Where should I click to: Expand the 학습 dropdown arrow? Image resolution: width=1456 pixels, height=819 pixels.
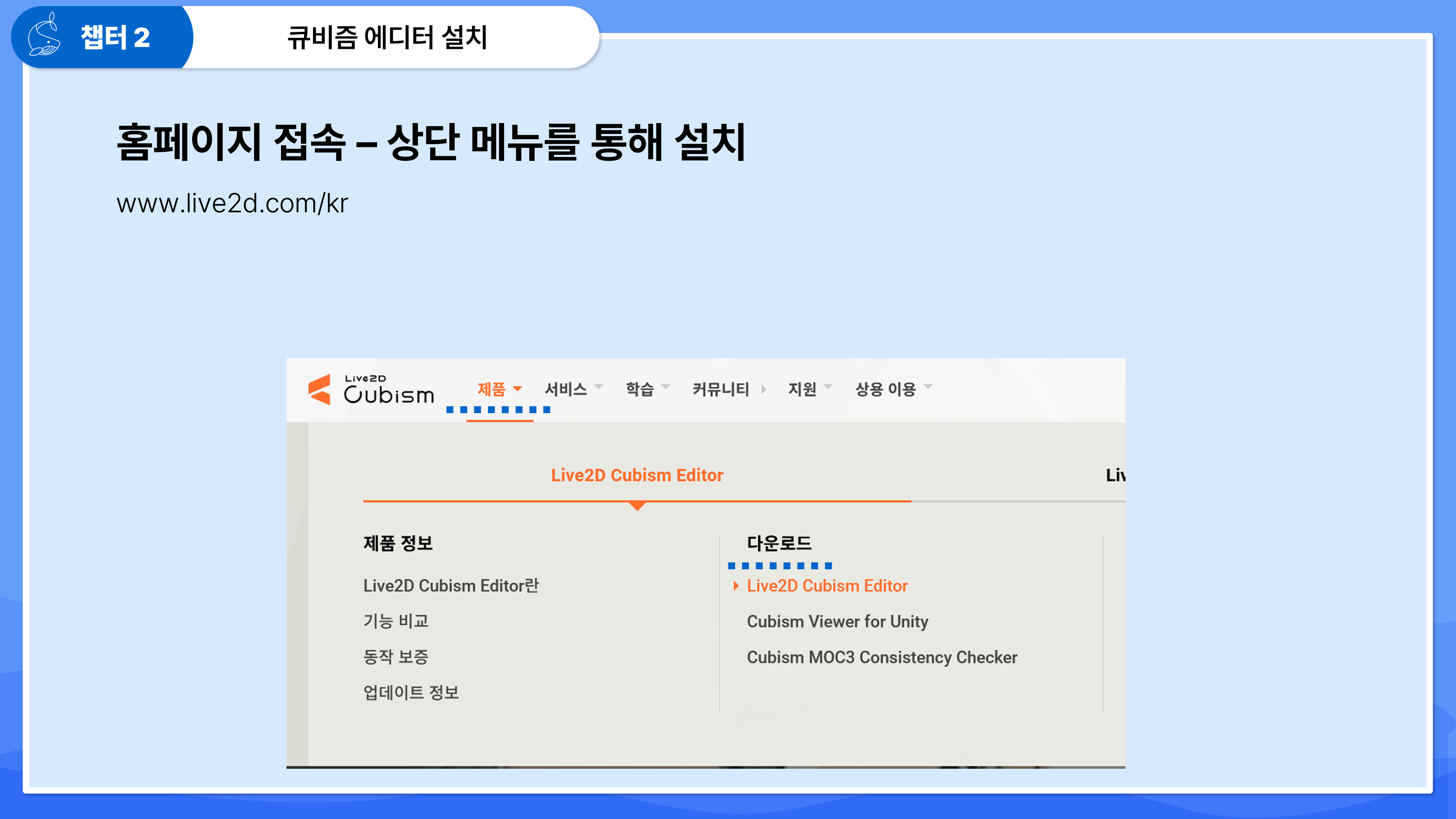(x=666, y=387)
